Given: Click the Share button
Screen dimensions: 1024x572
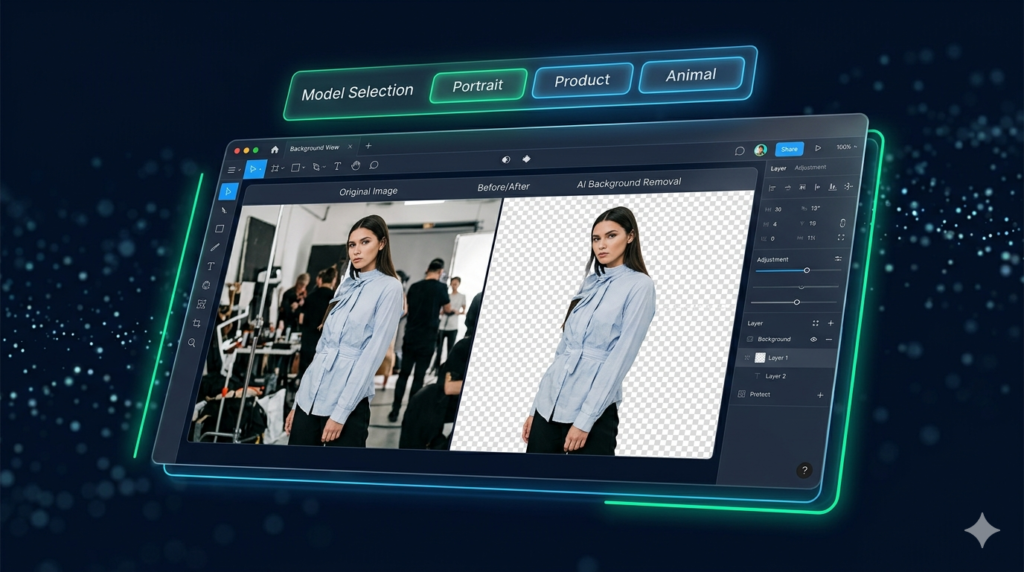Looking at the screenshot, I should tap(789, 149).
